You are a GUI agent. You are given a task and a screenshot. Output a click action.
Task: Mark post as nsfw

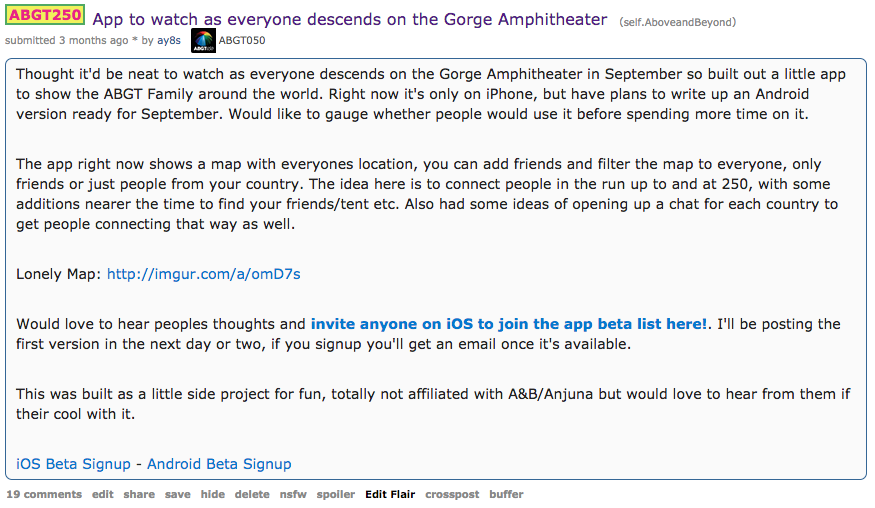(294, 495)
